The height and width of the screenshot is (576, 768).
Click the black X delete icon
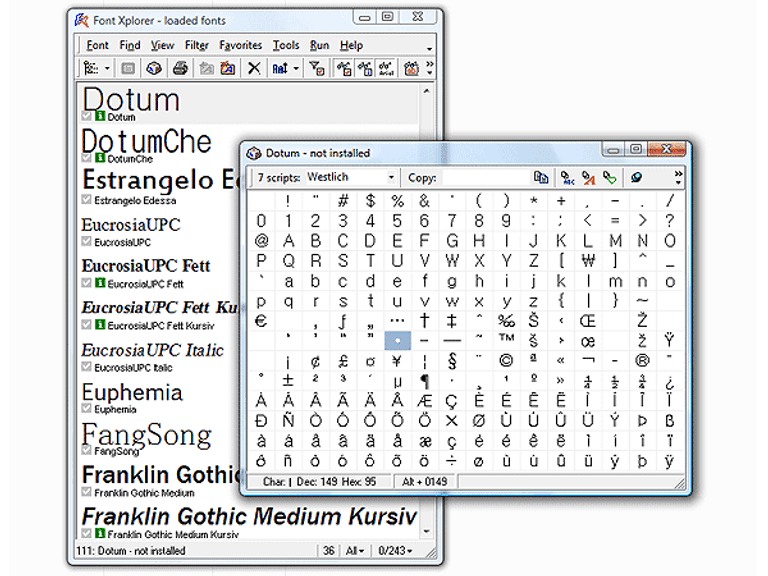(x=254, y=68)
